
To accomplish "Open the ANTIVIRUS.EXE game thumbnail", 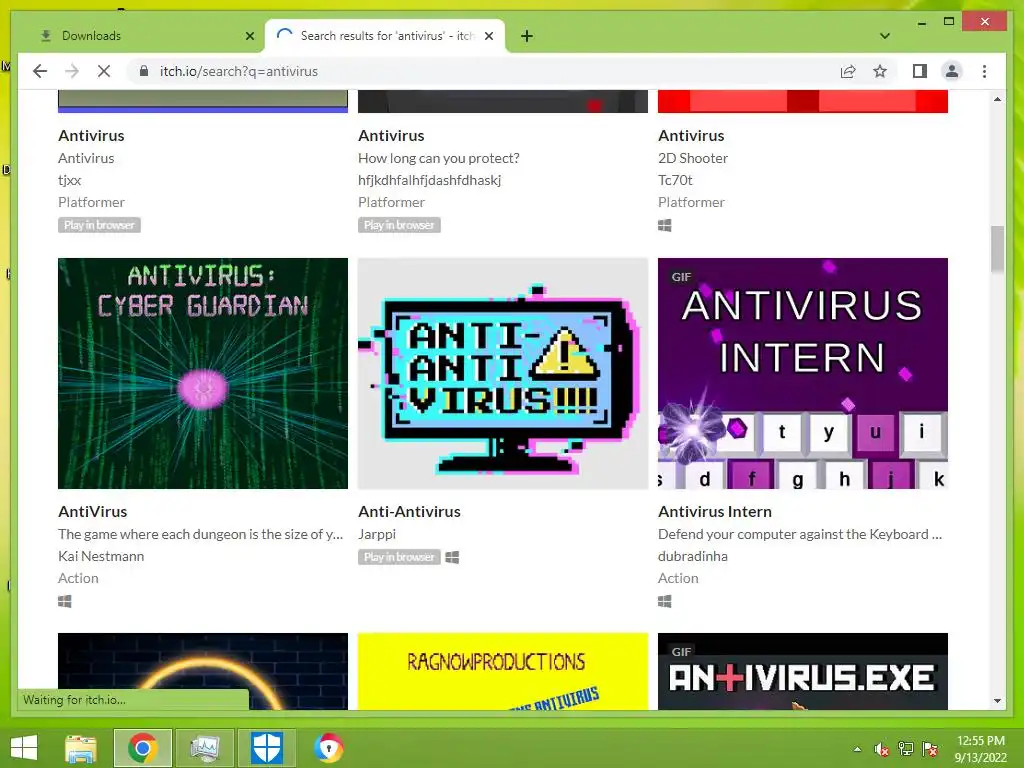I will click(x=803, y=671).
